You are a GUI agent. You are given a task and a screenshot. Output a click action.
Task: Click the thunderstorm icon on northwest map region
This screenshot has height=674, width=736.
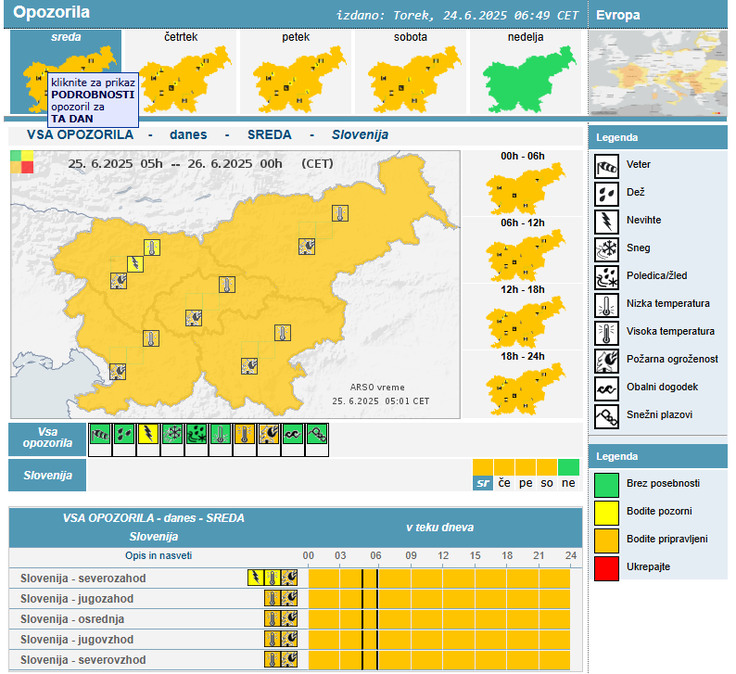tap(135, 264)
